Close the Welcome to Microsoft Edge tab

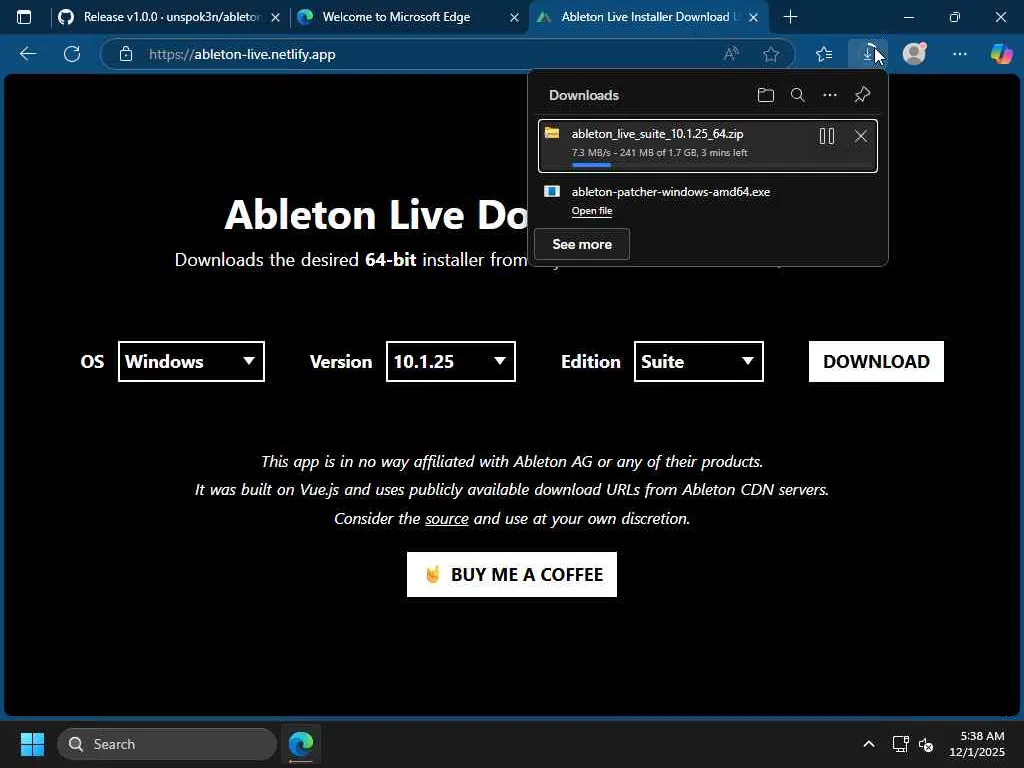click(x=515, y=18)
